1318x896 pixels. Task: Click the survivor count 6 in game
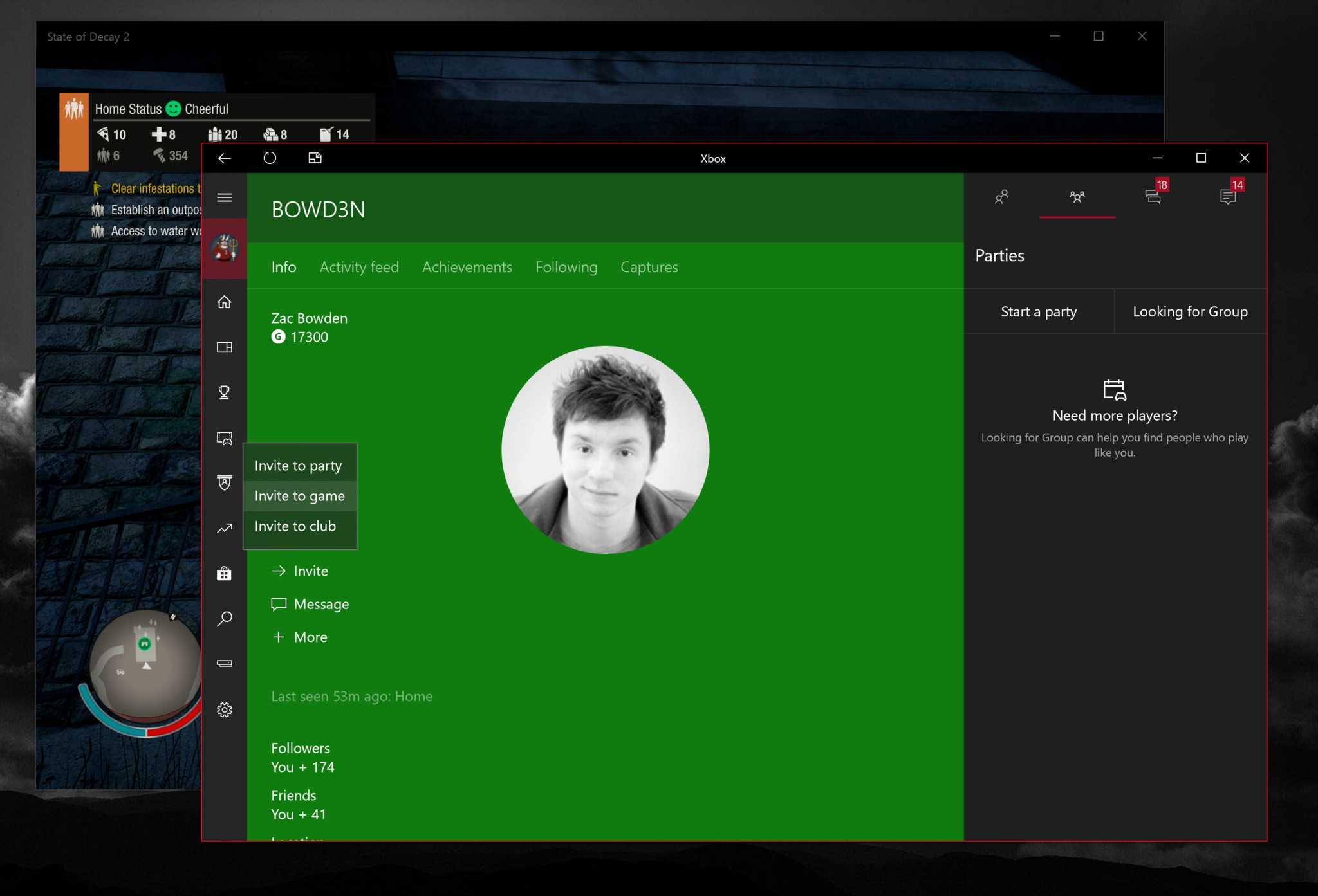click(108, 155)
